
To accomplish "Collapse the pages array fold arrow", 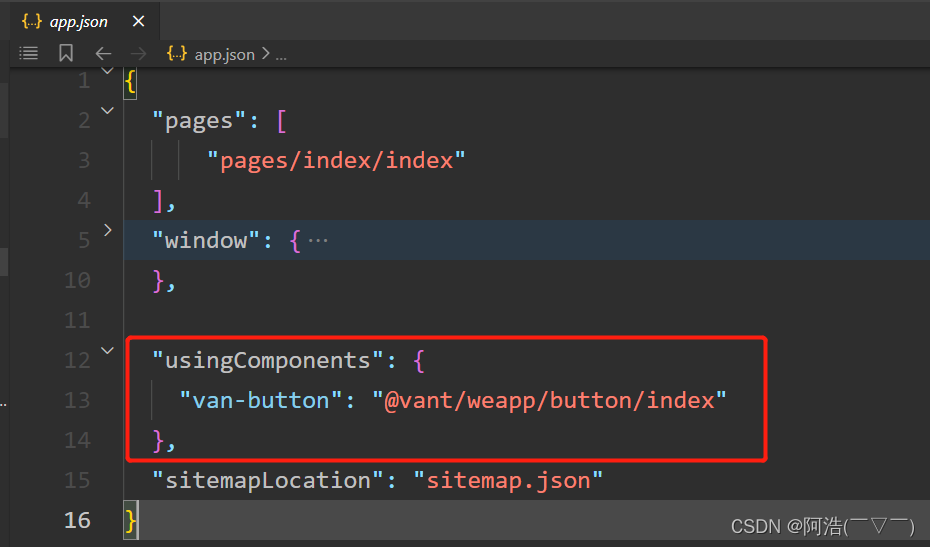I will click(108, 111).
